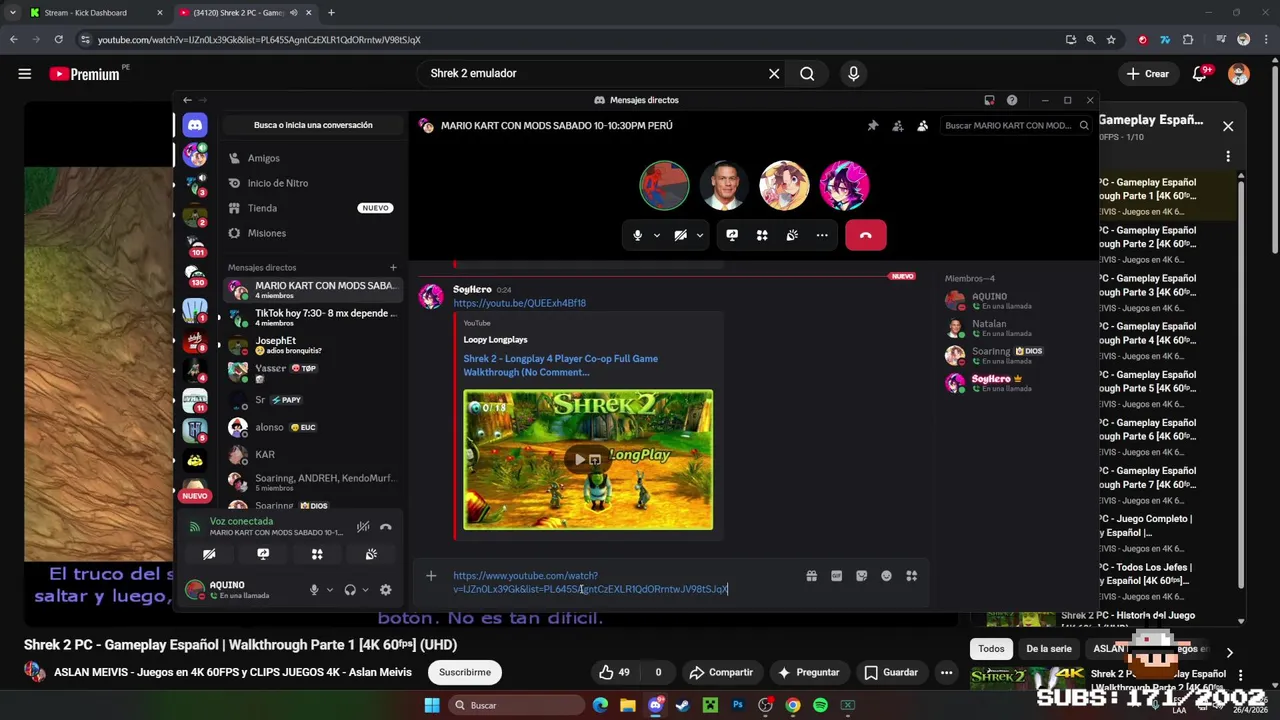This screenshot has width=1280, height=720.
Task: Open Discord user settings gear
Action: pyautogui.click(x=386, y=590)
